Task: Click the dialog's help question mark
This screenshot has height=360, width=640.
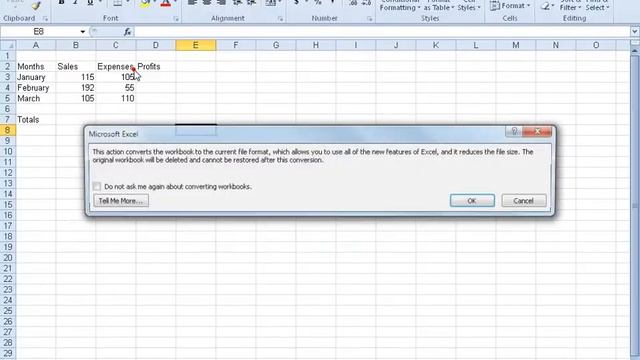Action: click(514, 131)
